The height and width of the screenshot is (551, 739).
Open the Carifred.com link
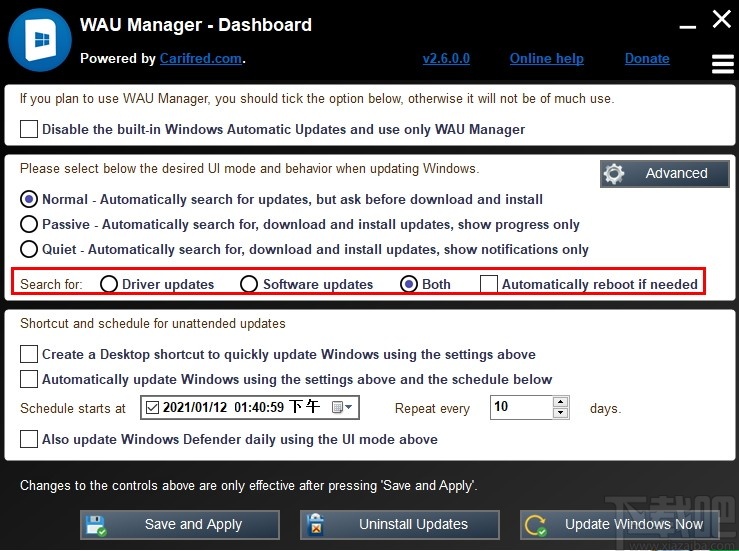pos(201,58)
